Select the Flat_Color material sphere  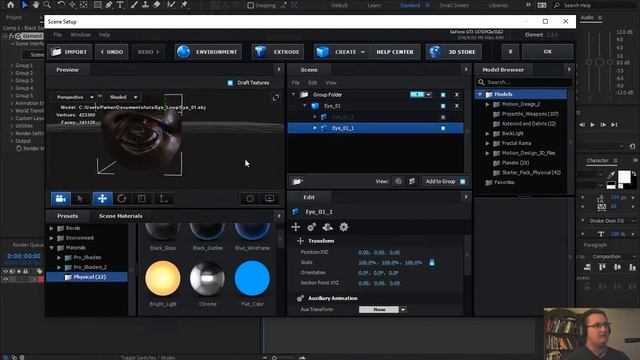click(x=252, y=278)
